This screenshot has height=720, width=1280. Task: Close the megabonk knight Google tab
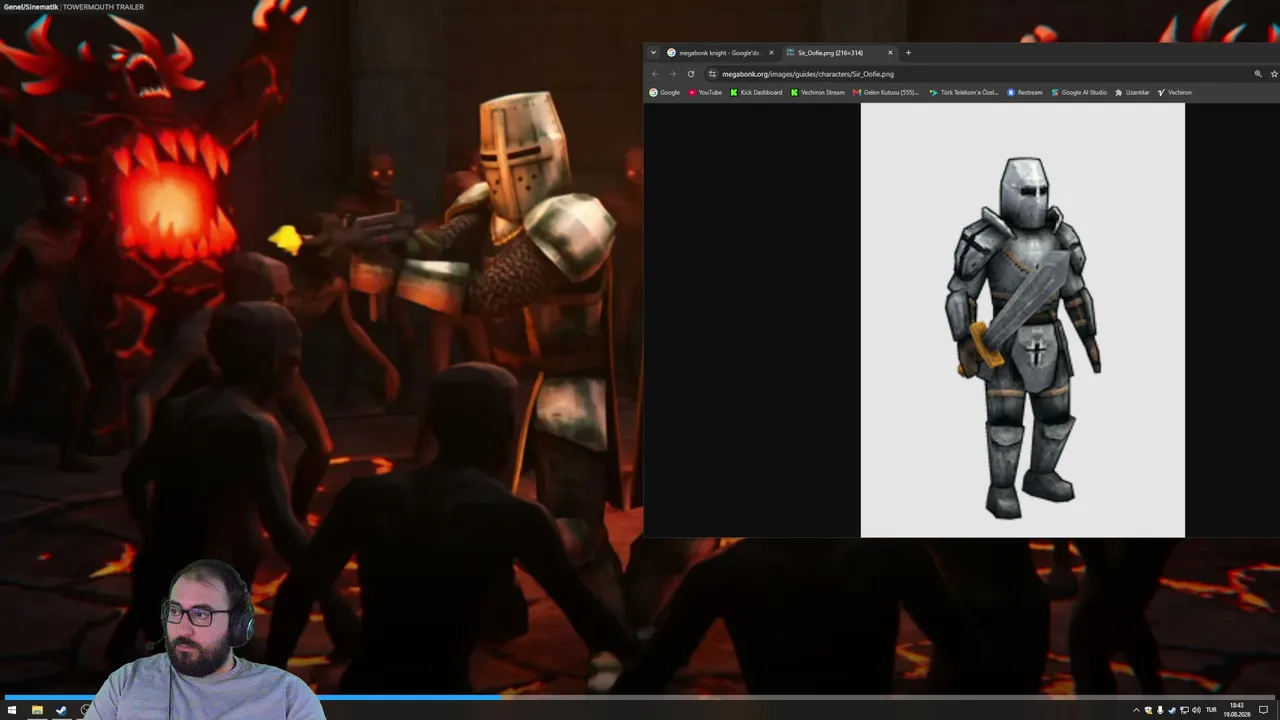[771, 53]
